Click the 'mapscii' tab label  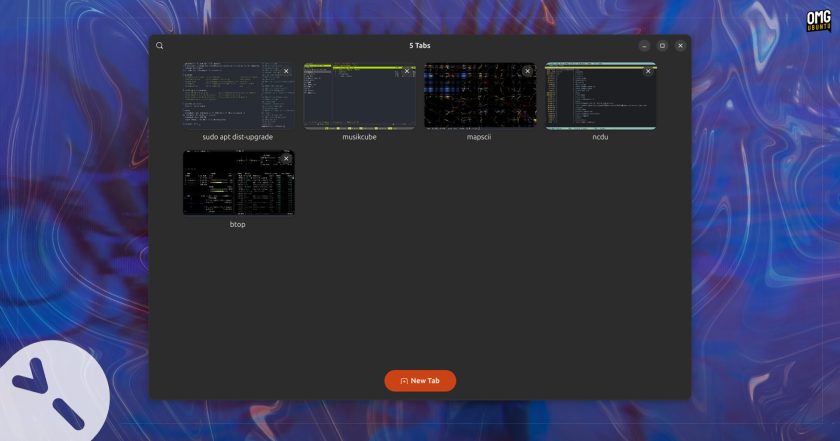479,137
